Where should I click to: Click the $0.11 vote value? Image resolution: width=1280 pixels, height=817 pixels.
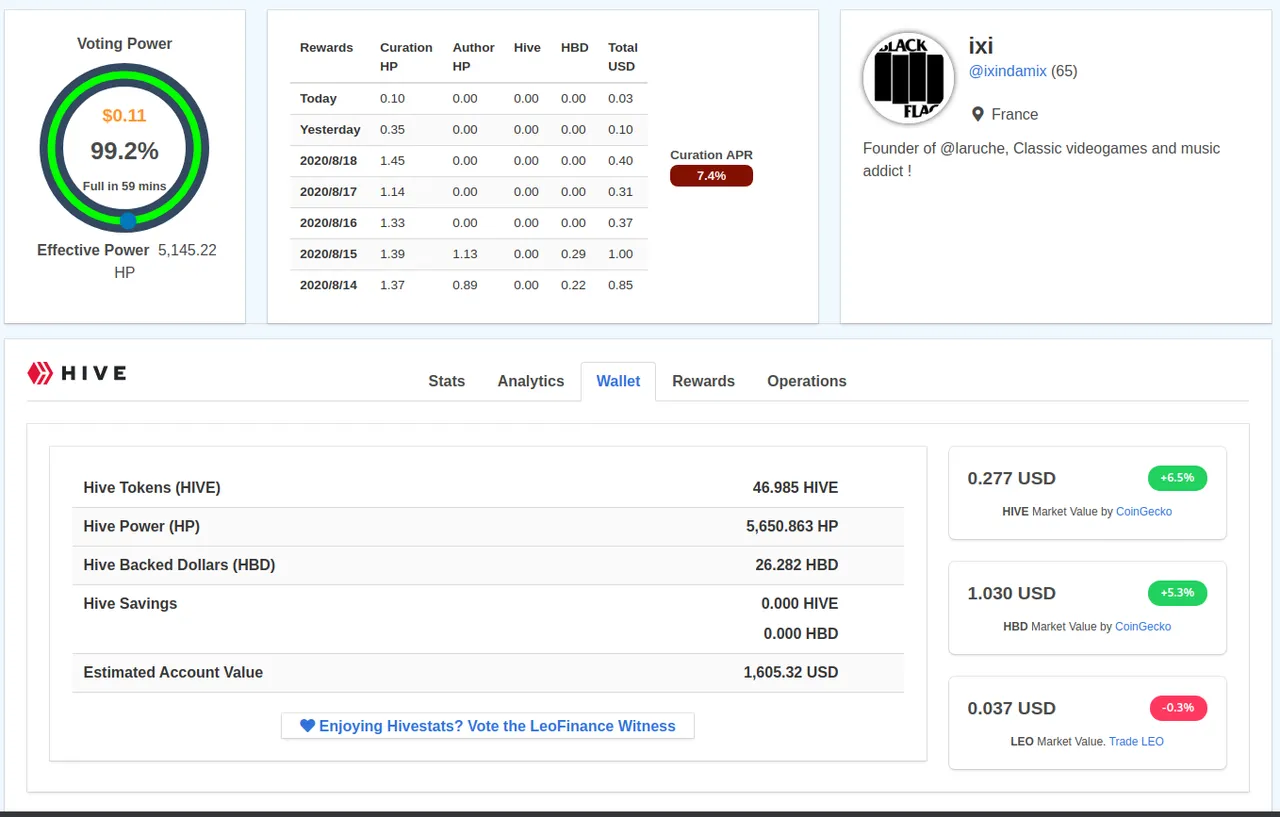[x=124, y=116]
